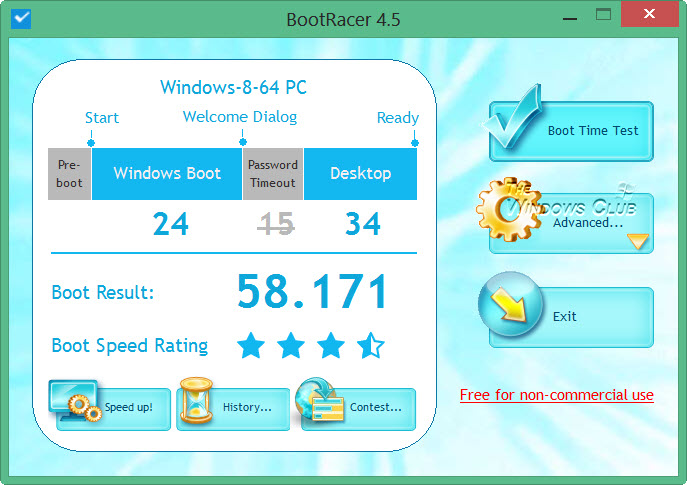Click the globe Contest icon
Viewport: 687px width, 485px height.
(319, 399)
